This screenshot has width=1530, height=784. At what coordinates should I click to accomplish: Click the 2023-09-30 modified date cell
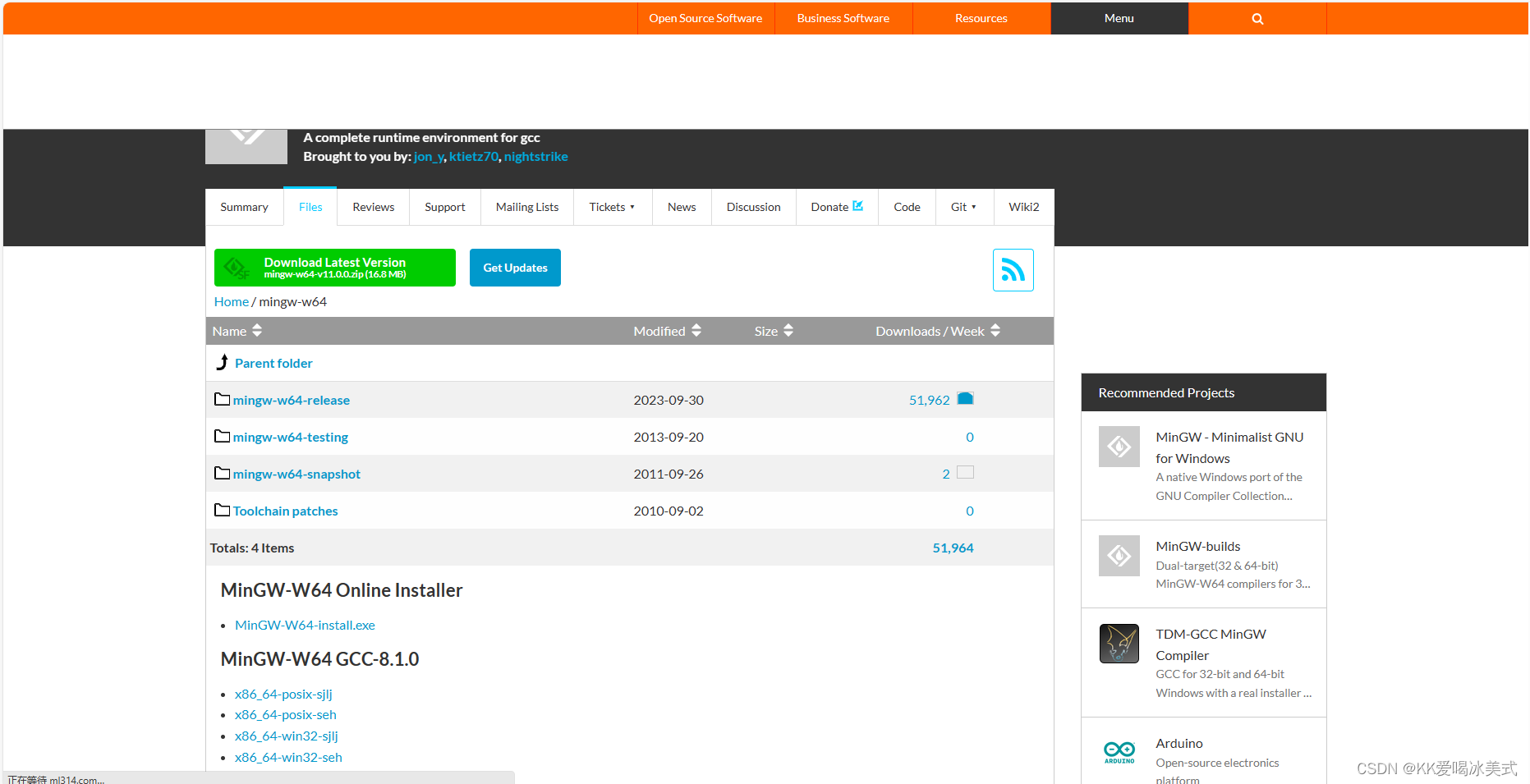pos(669,400)
